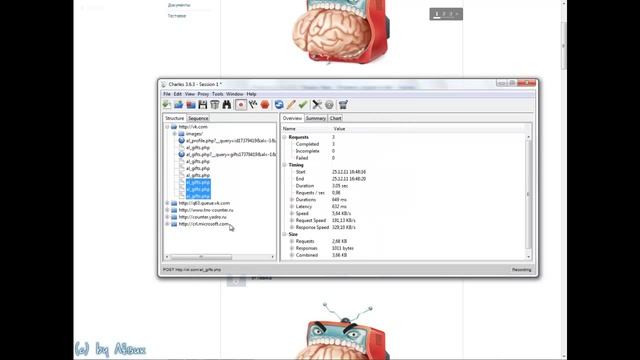The height and width of the screenshot is (360, 640).
Task: Open Find using the binoculars icon
Action: click(x=227, y=105)
